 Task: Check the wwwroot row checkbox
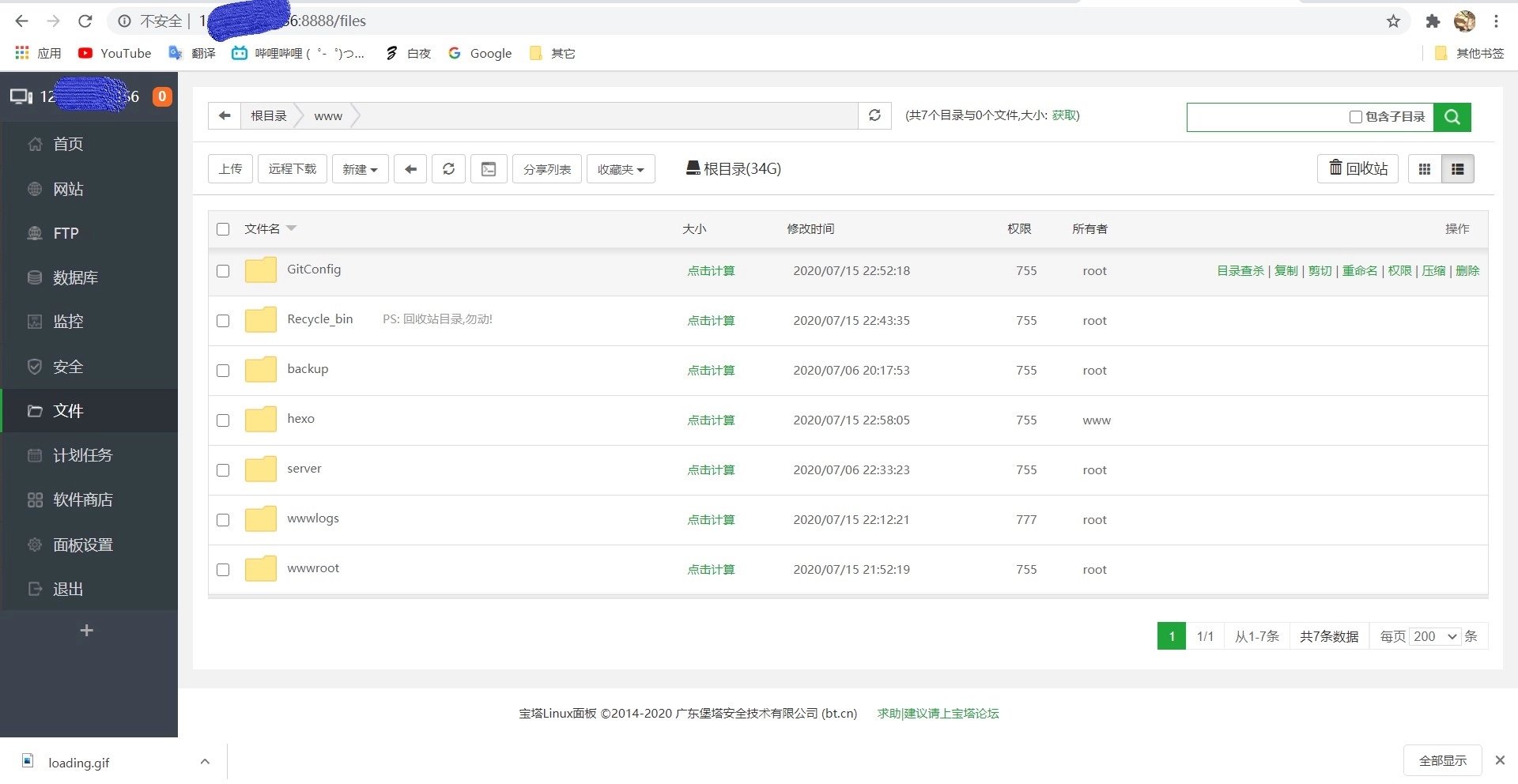[223, 570]
